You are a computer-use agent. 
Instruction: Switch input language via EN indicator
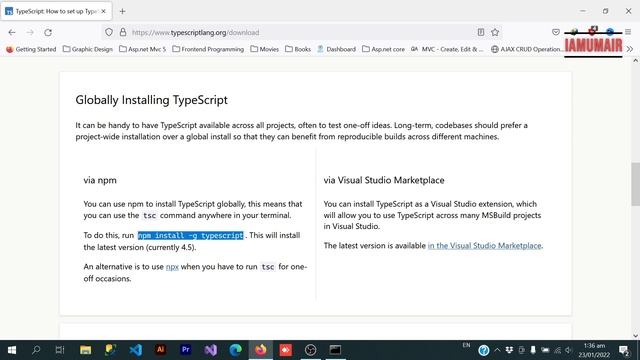coord(467,345)
